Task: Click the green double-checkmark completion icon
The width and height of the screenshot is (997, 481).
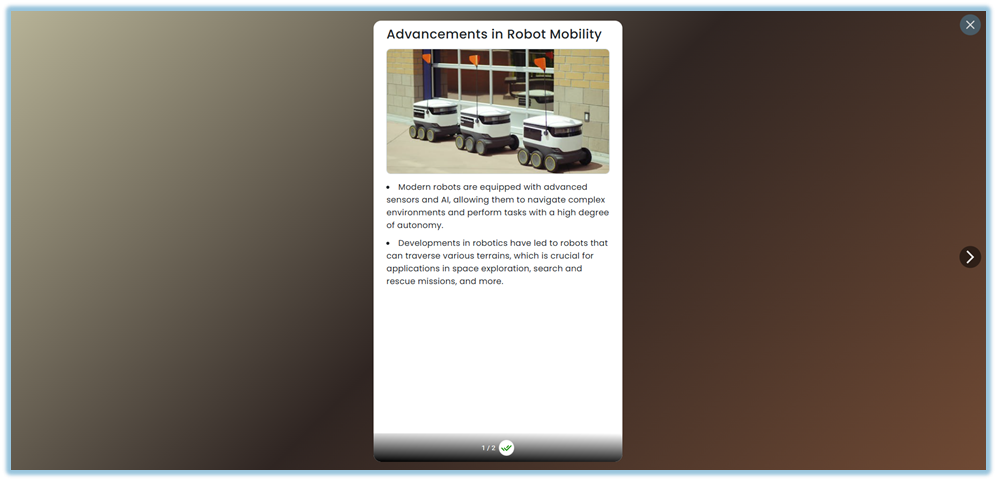Action: point(507,448)
